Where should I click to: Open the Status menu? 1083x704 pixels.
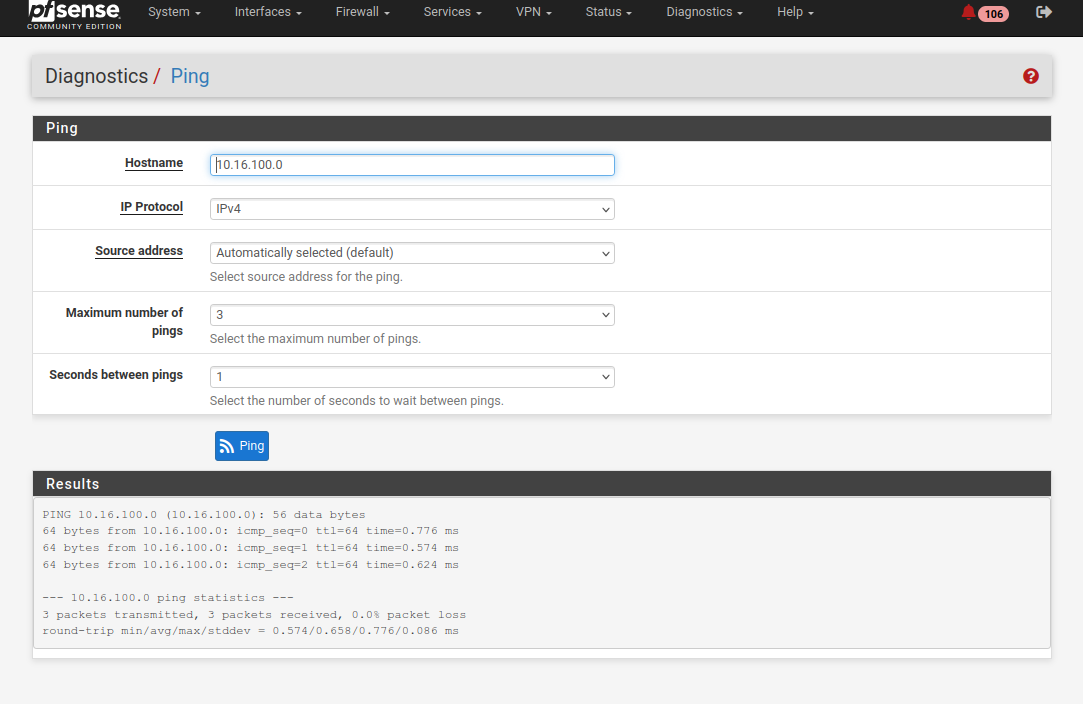pyautogui.click(x=608, y=12)
